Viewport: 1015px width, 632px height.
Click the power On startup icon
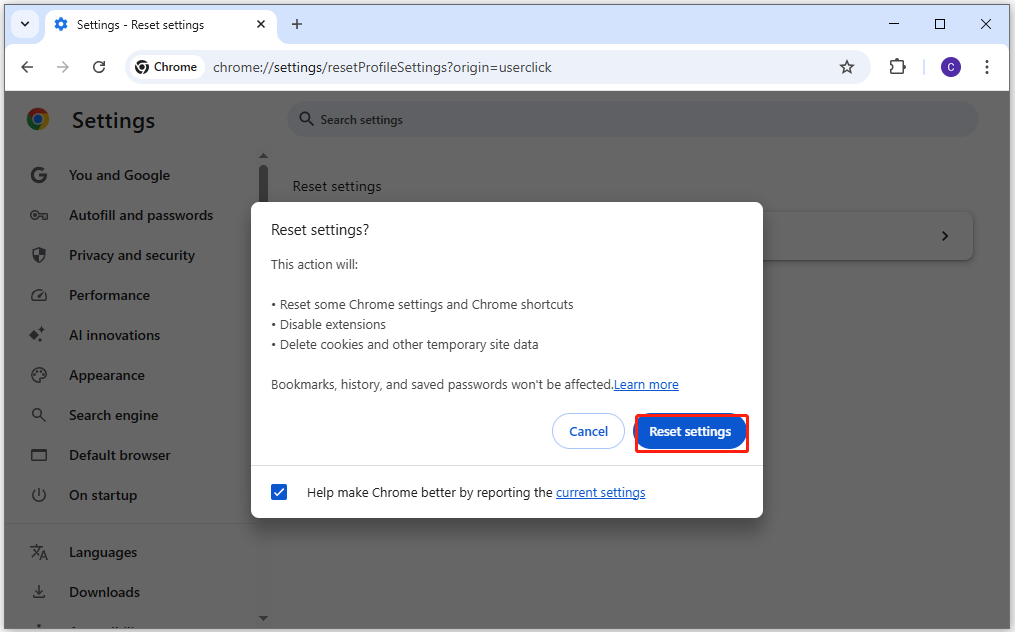point(39,495)
